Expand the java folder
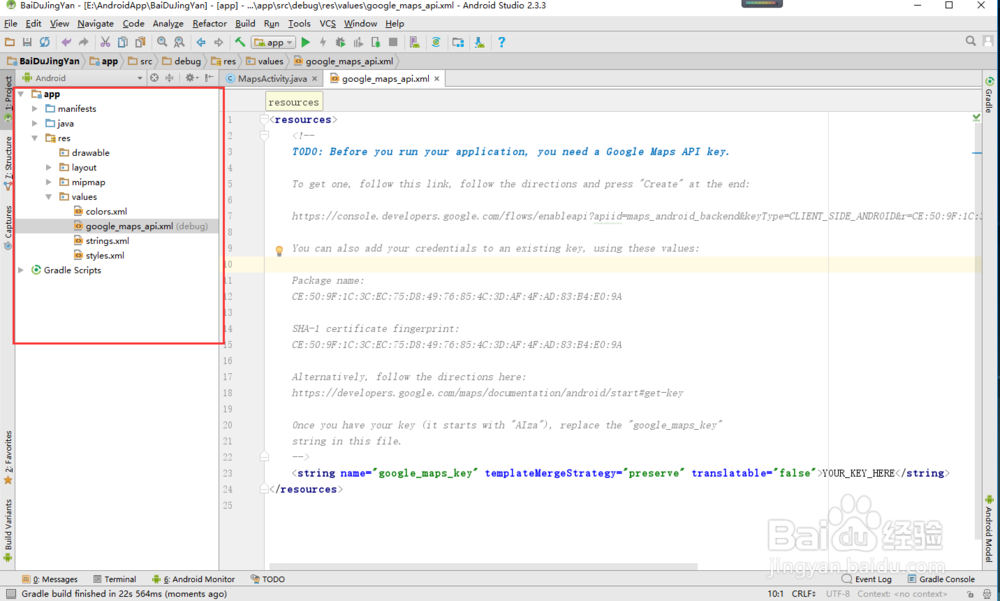Screen dimensions: 1000x601 [x=35, y=123]
